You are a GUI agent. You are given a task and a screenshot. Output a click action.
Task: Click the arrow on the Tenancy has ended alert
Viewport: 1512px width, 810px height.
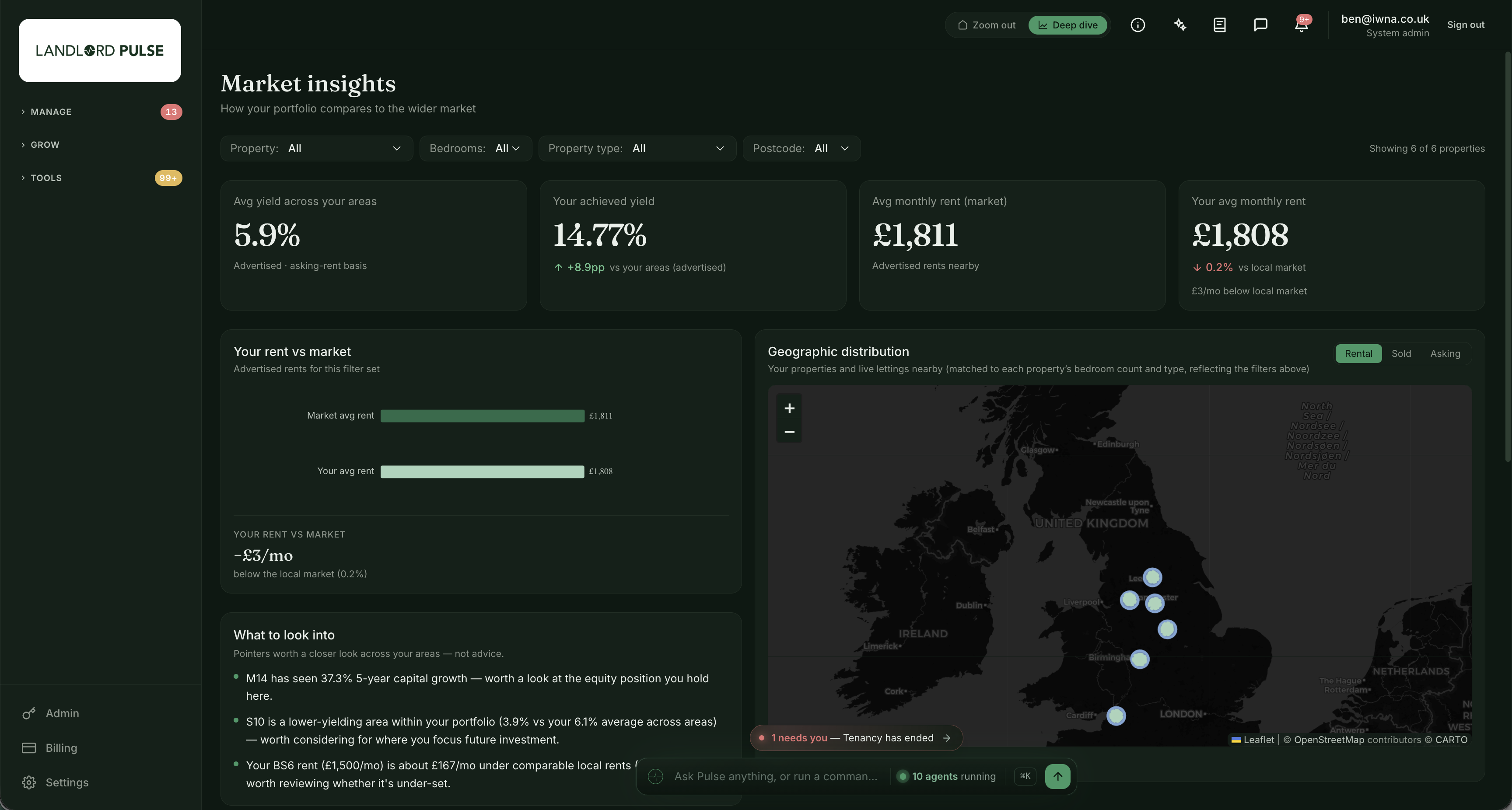pos(946,738)
